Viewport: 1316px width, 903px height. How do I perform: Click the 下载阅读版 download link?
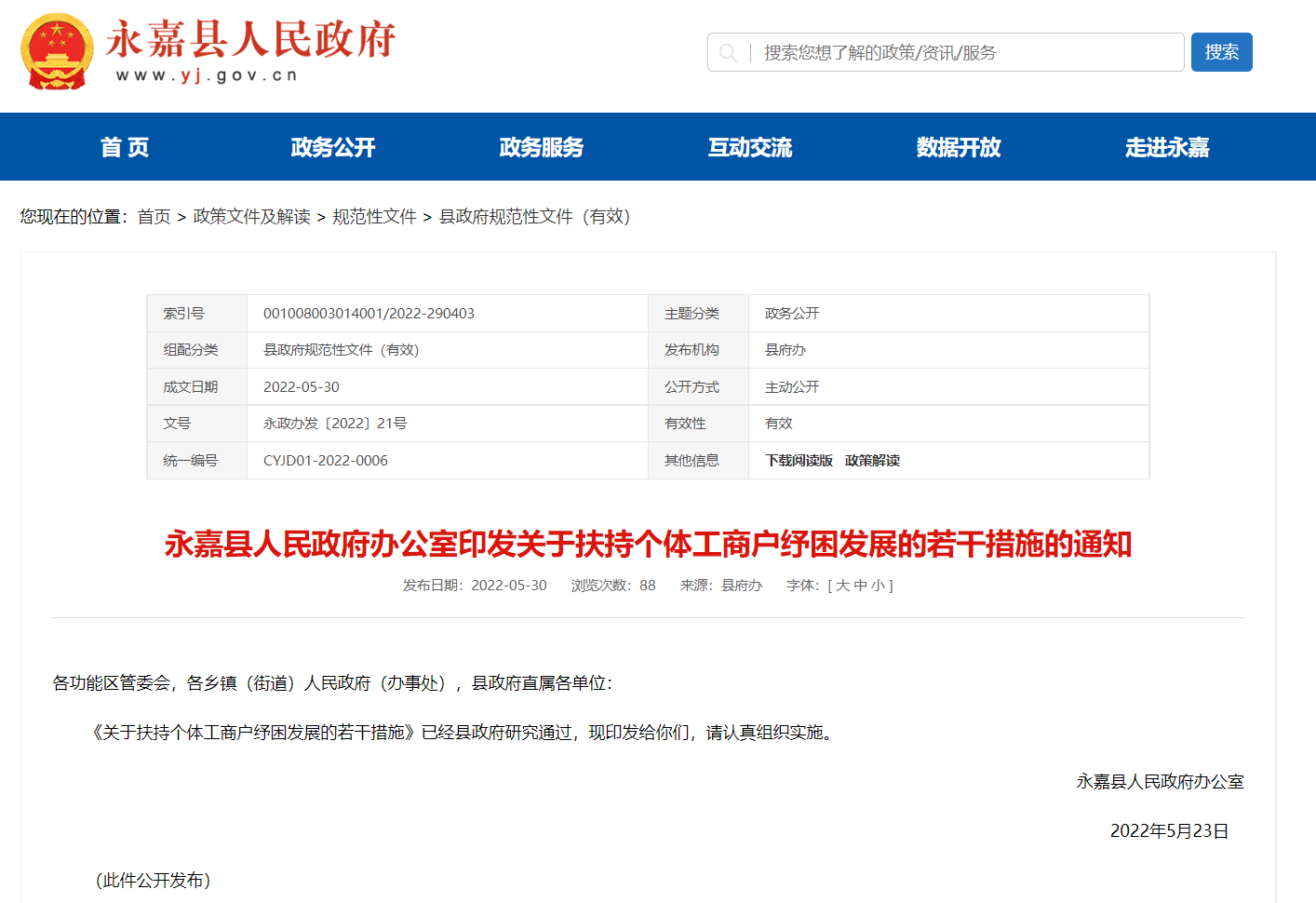pyautogui.click(x=799, y=461)
